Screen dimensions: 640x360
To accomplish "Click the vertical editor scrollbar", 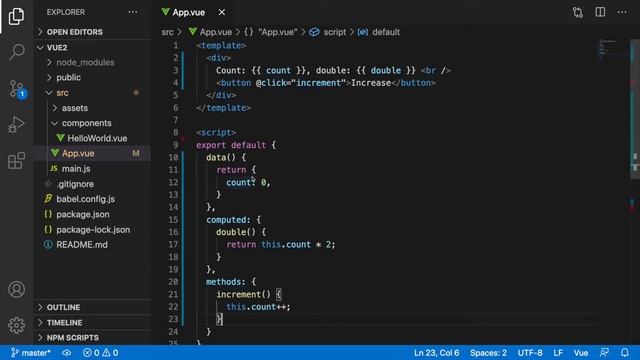I will 635,109.
